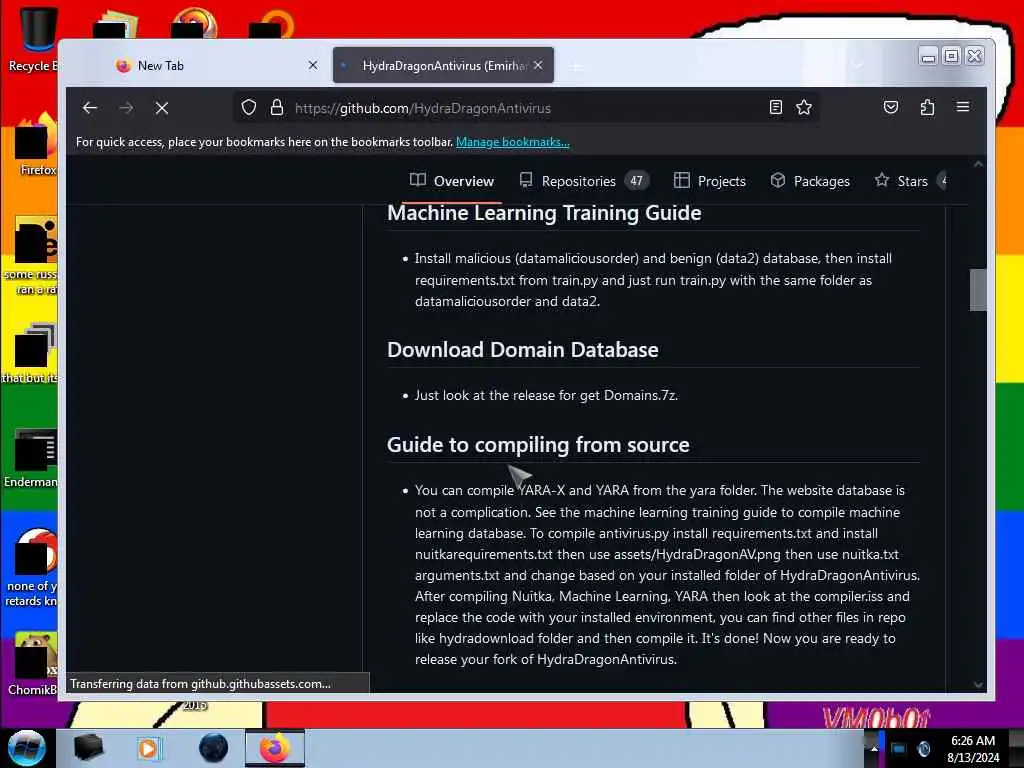Open the ChomikB desktop icon
Image resolution: width=1024 pixels, height=768 pixels.
pos(33,663)
